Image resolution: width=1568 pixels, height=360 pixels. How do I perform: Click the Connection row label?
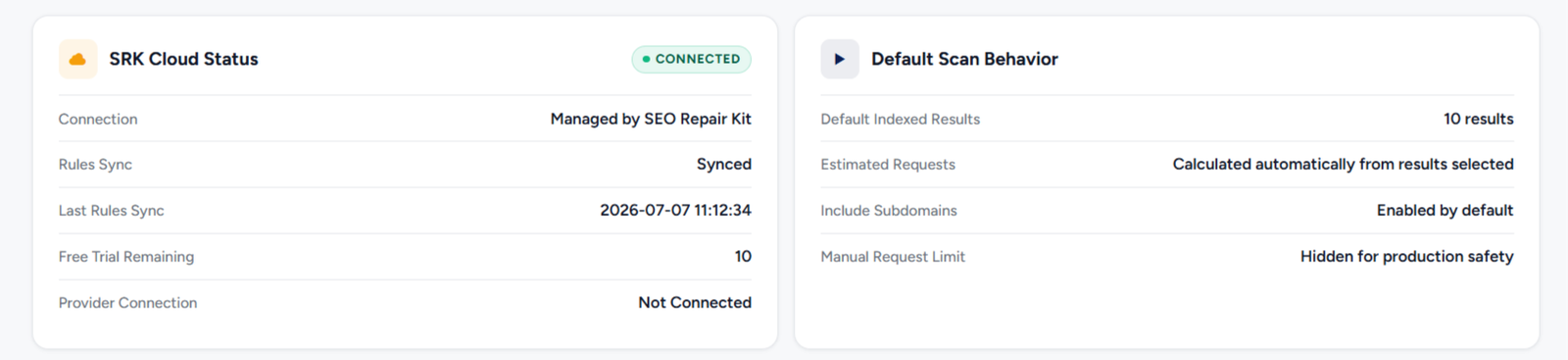98,119
